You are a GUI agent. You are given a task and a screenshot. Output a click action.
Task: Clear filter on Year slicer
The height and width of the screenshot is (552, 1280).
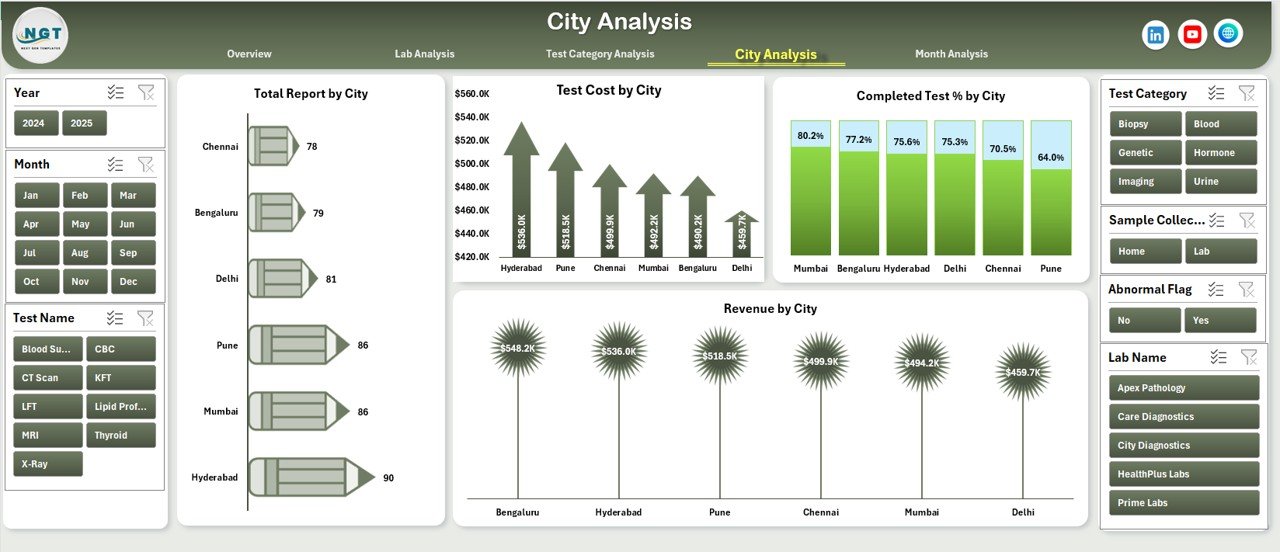point(146,92)
